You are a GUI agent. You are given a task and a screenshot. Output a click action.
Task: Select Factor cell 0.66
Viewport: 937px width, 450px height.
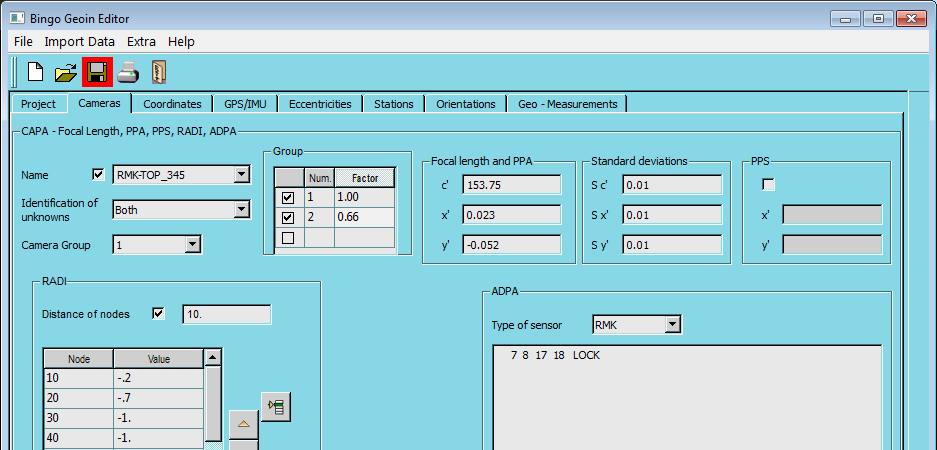point(365,218)
